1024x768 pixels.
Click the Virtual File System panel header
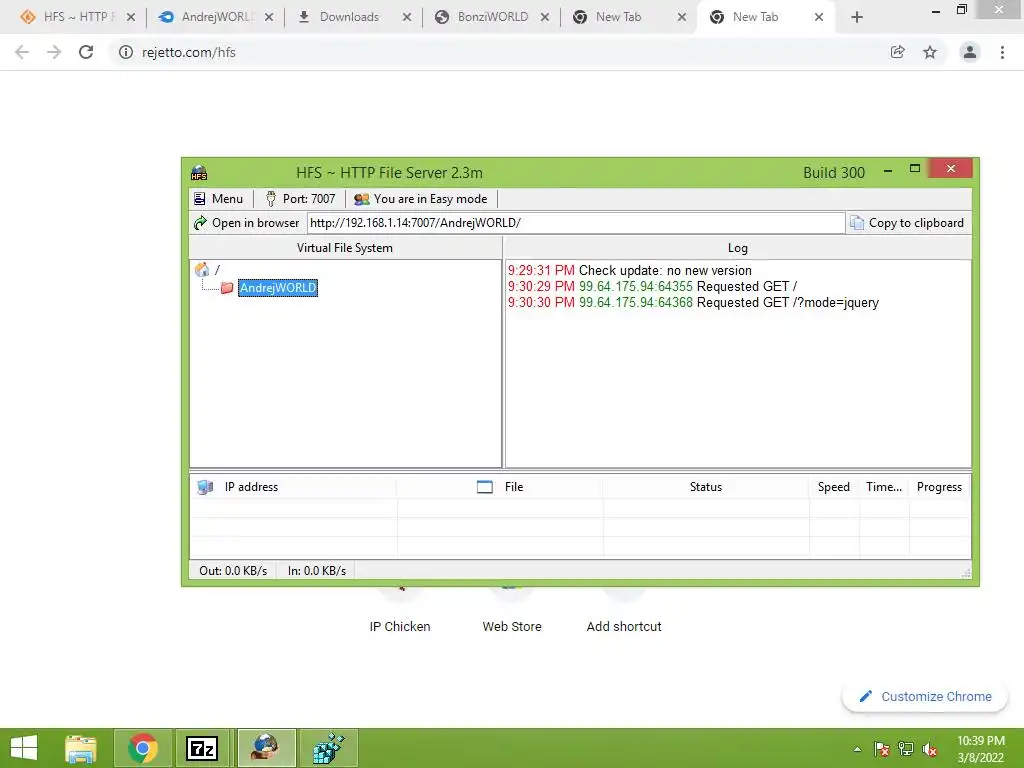pyautogui.click(x=345, y=248)
